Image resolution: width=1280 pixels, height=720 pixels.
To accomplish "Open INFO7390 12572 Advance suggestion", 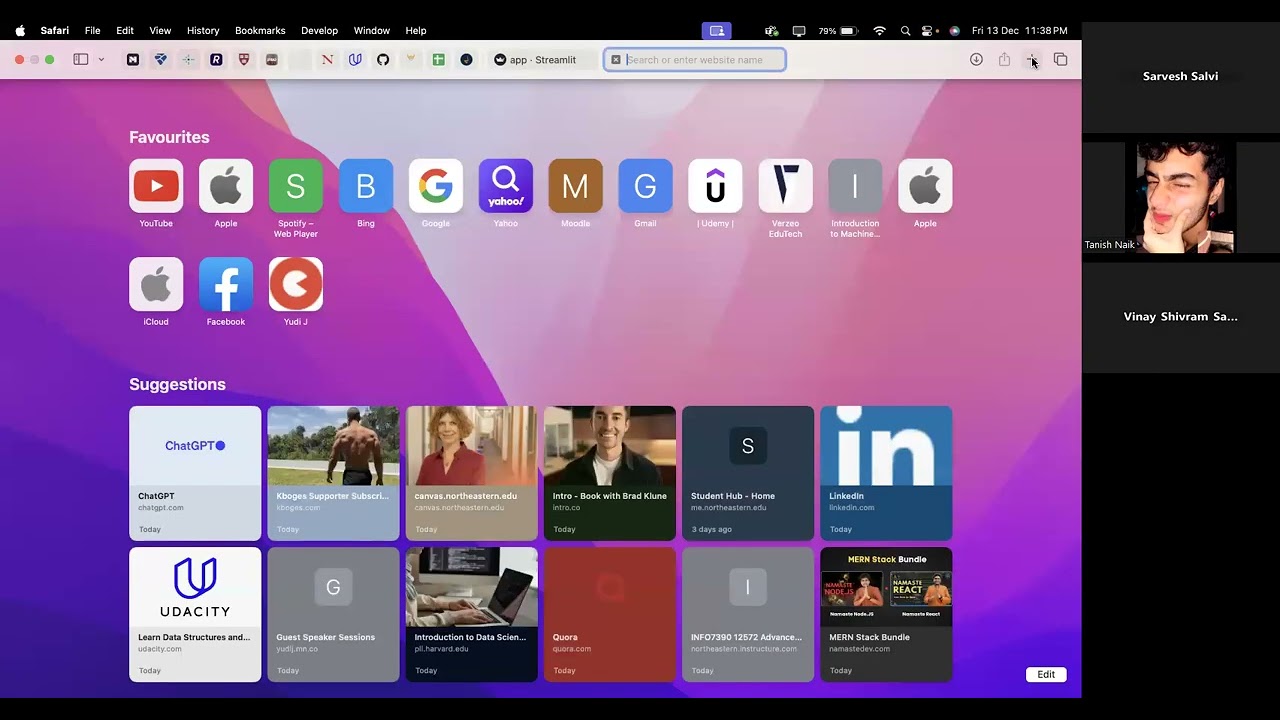I will click(x=748, y=614).
